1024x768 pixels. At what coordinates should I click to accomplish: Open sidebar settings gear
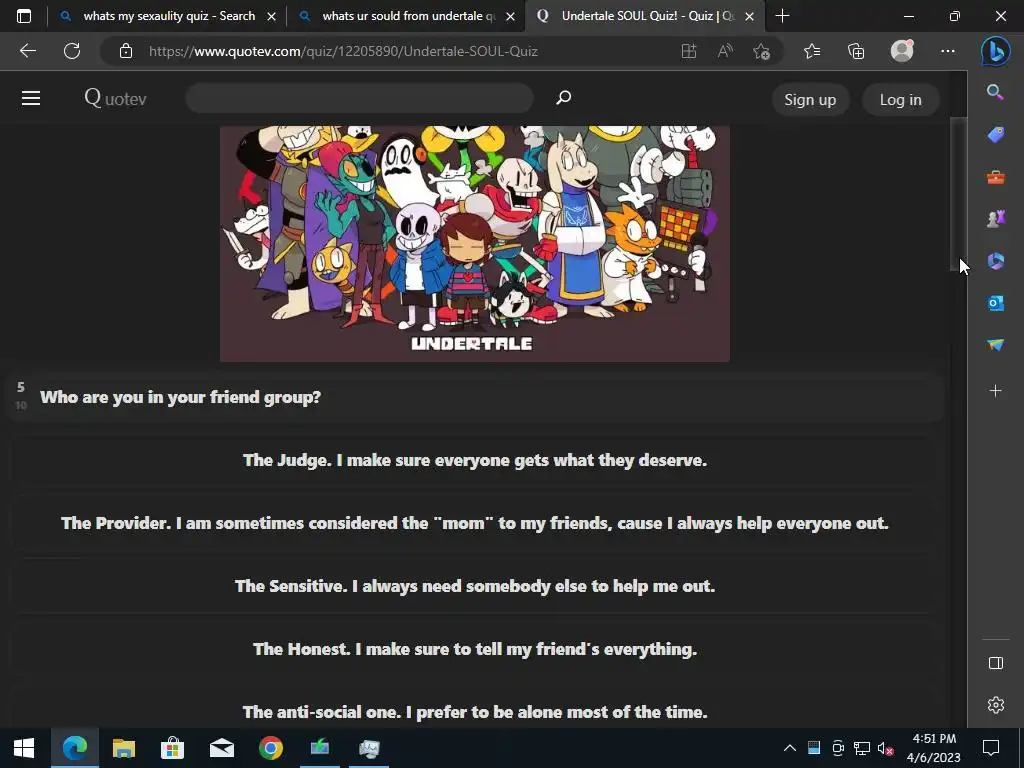[x=995, y=705]
